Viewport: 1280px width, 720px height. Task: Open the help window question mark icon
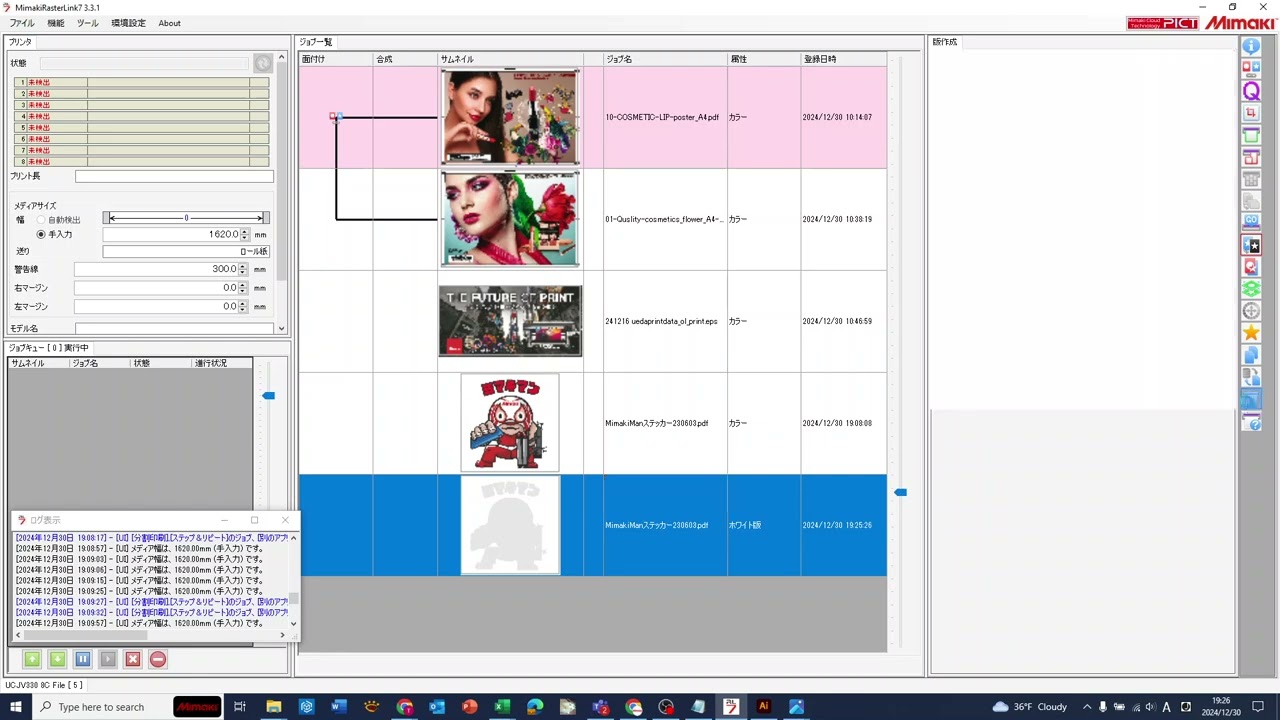tap(1251, 422)
